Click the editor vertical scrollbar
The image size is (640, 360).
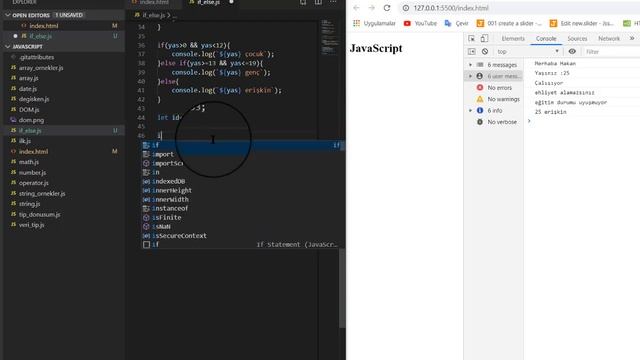pos(342,288)
